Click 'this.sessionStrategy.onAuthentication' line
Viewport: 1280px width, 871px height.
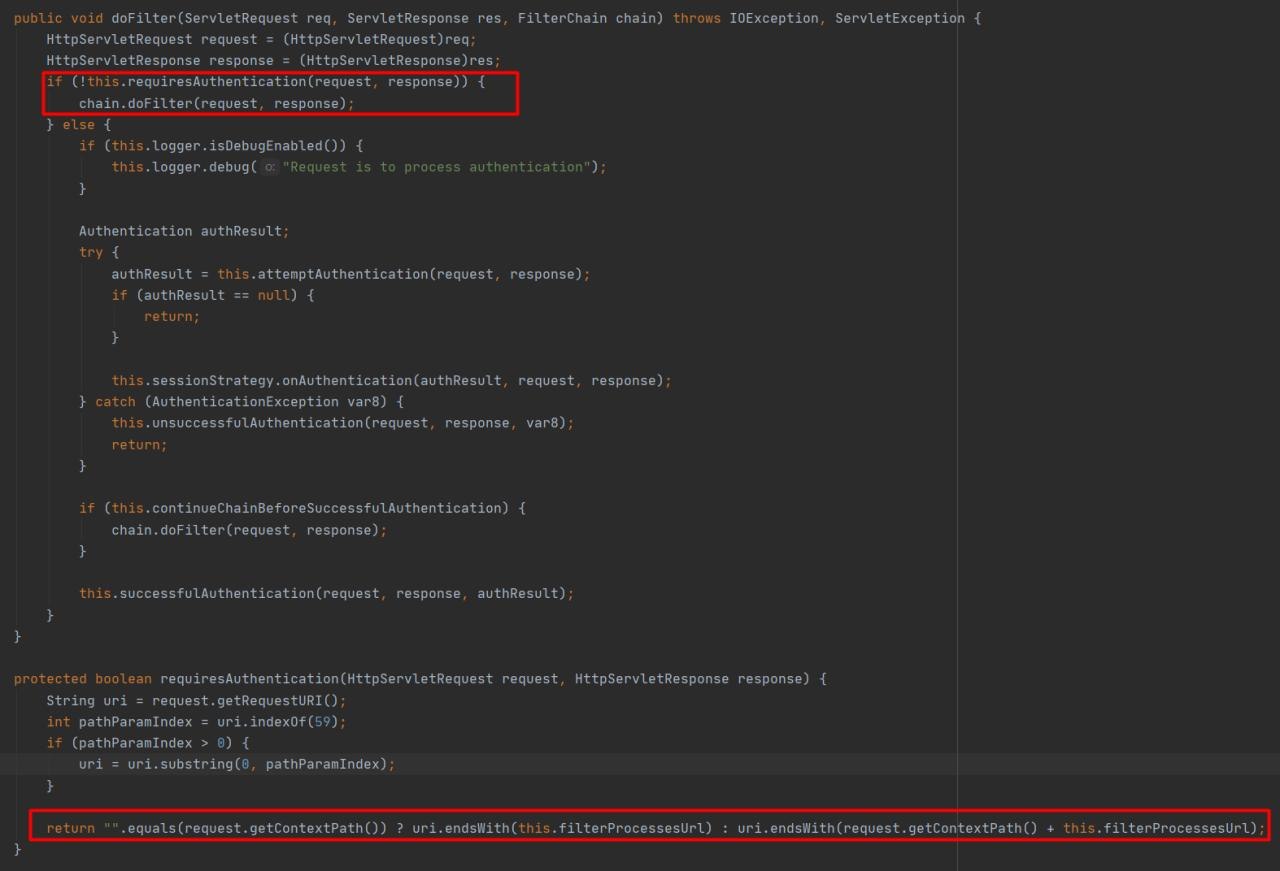[392, 380]
